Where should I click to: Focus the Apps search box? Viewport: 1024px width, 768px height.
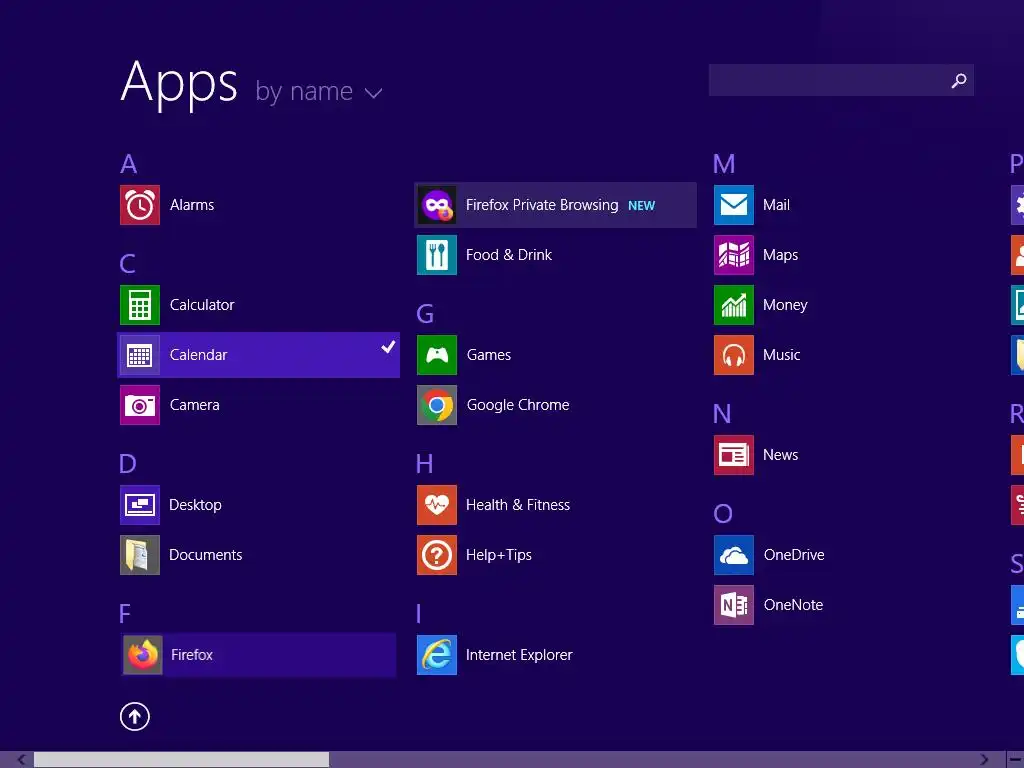[841, 80]
